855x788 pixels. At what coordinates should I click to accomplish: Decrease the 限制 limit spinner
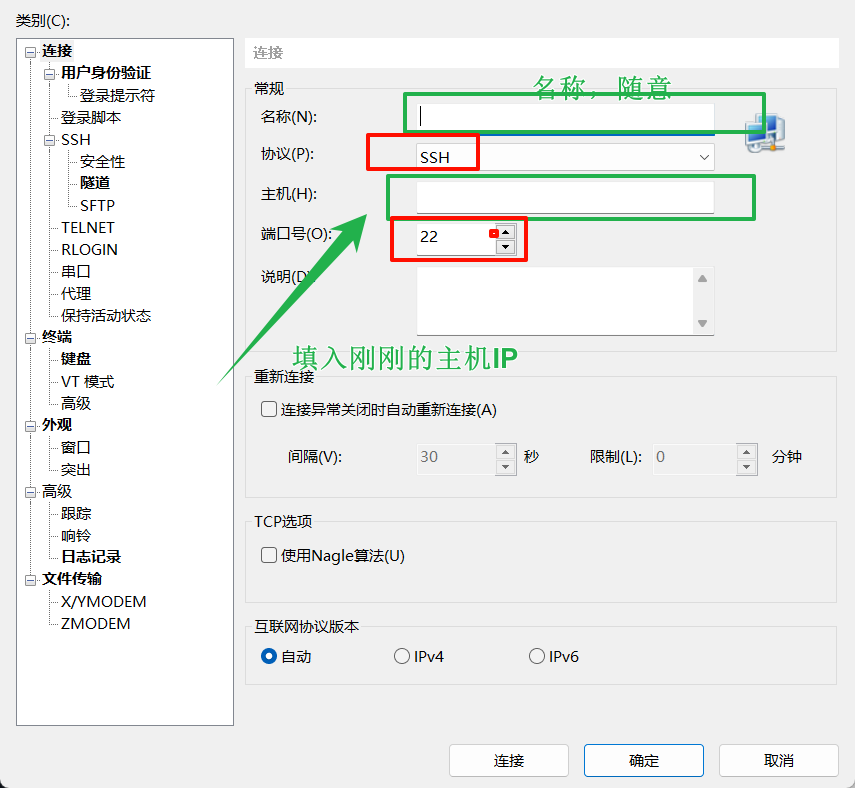coord(746,467)
